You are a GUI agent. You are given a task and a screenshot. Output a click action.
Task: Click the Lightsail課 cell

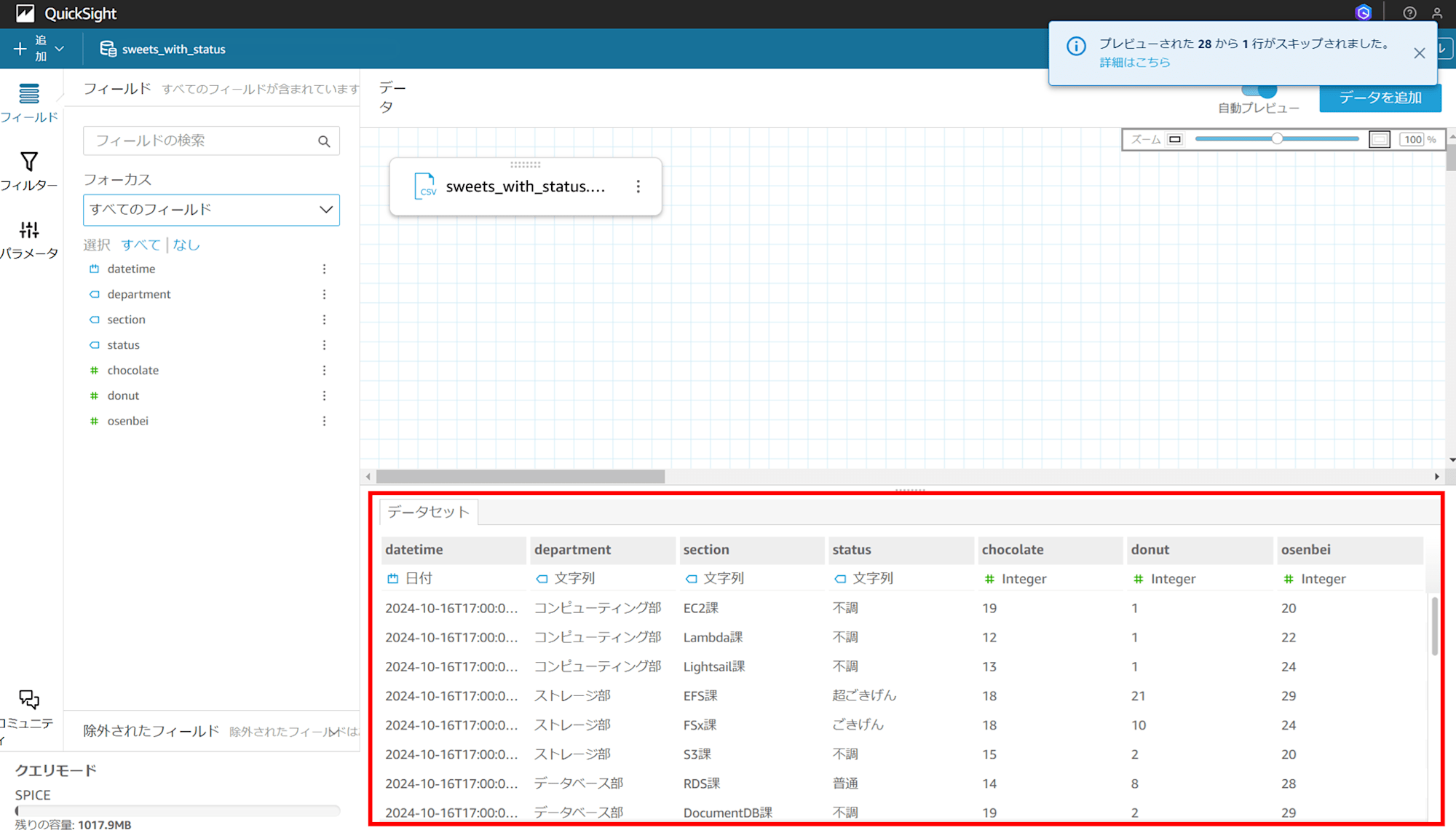coord(713,666)
